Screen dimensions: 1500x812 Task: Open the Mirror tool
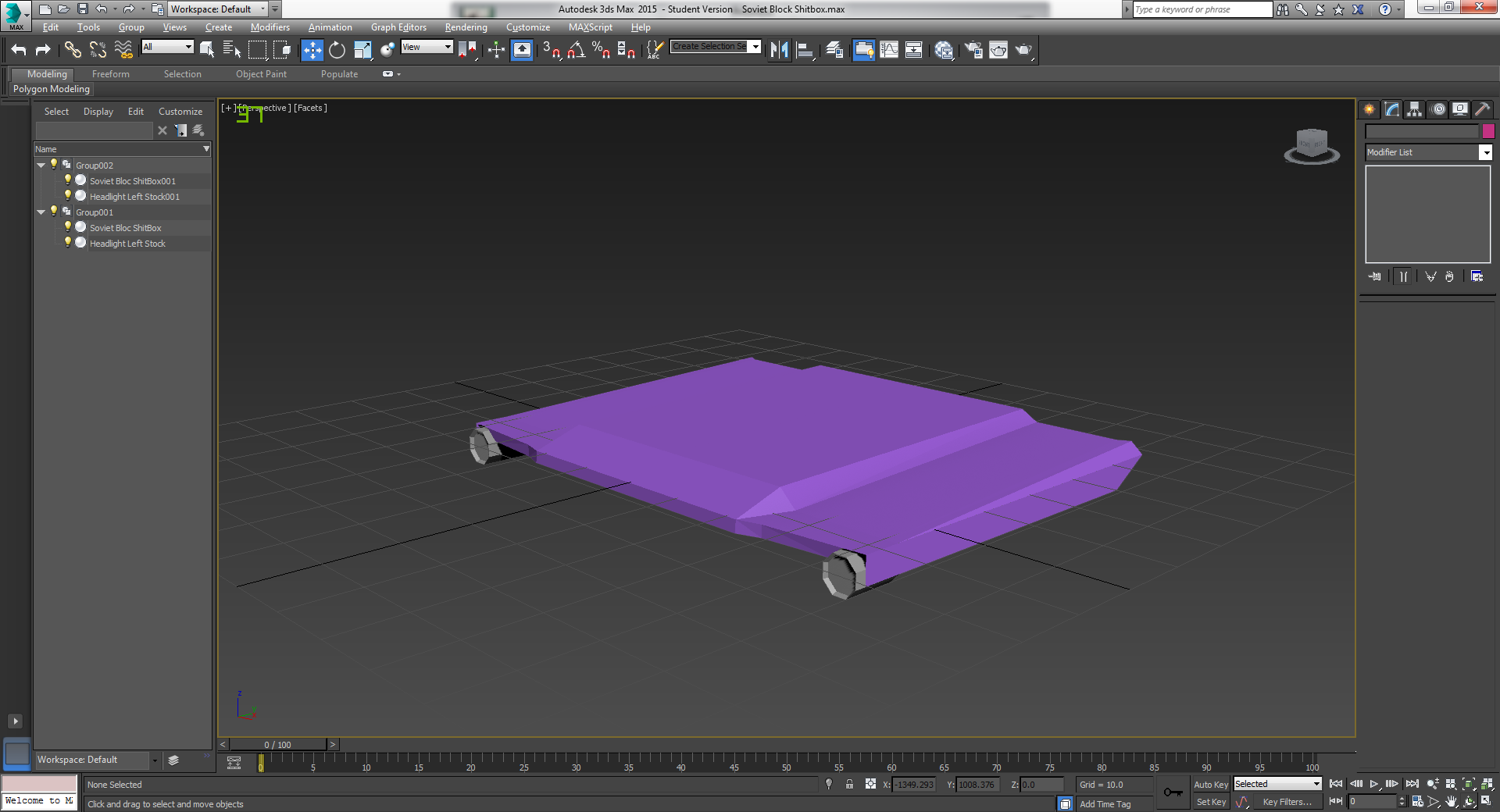[x=779, y=50]
